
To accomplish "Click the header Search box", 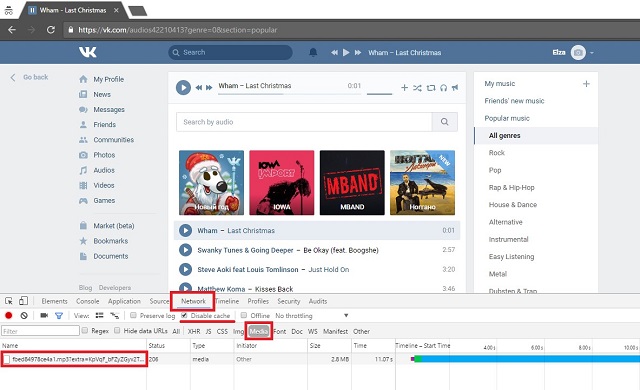I will [230, 52].
